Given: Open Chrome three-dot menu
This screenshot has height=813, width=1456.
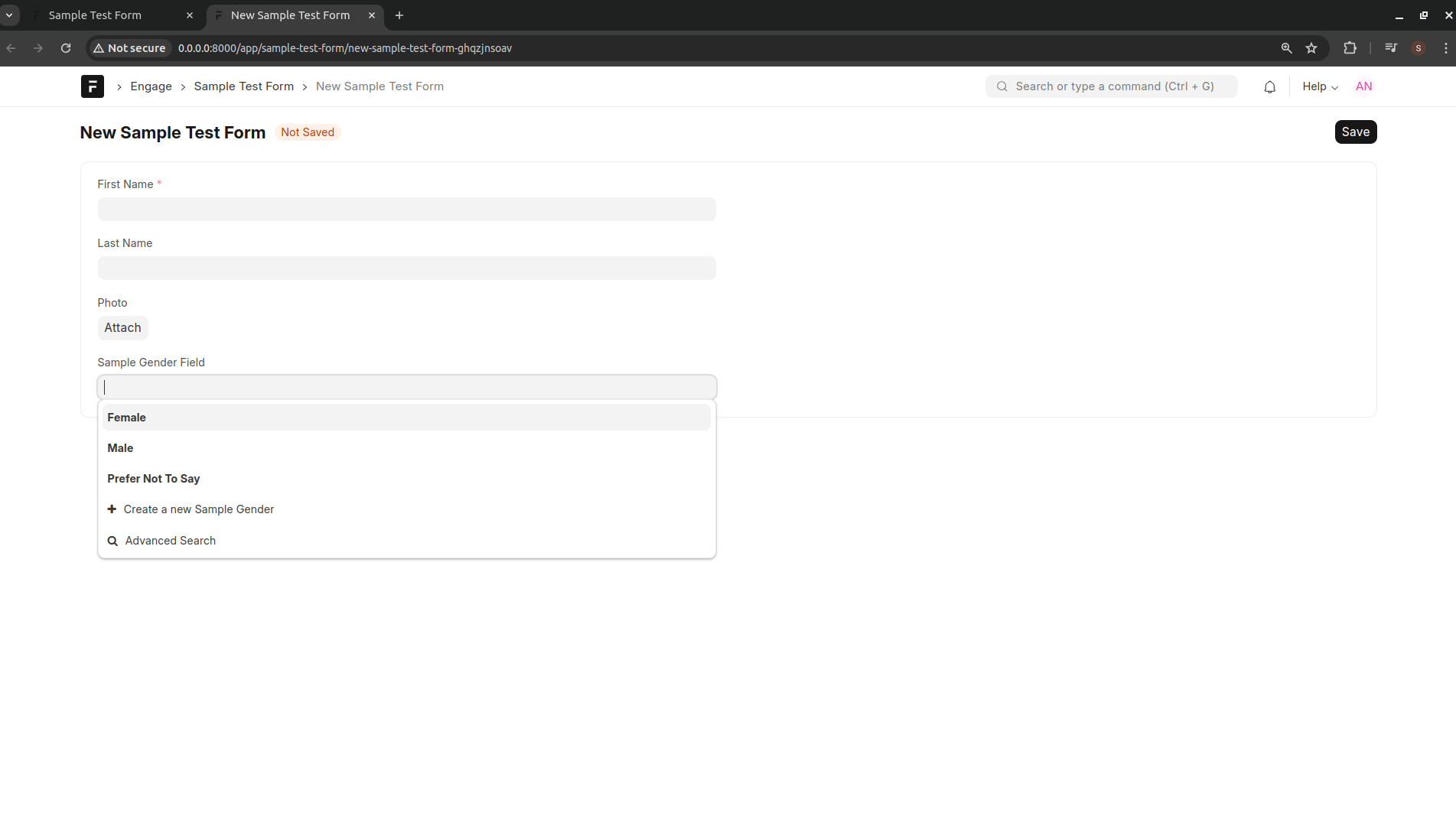Looking at the screenshot, I should tap(1445, 48).
